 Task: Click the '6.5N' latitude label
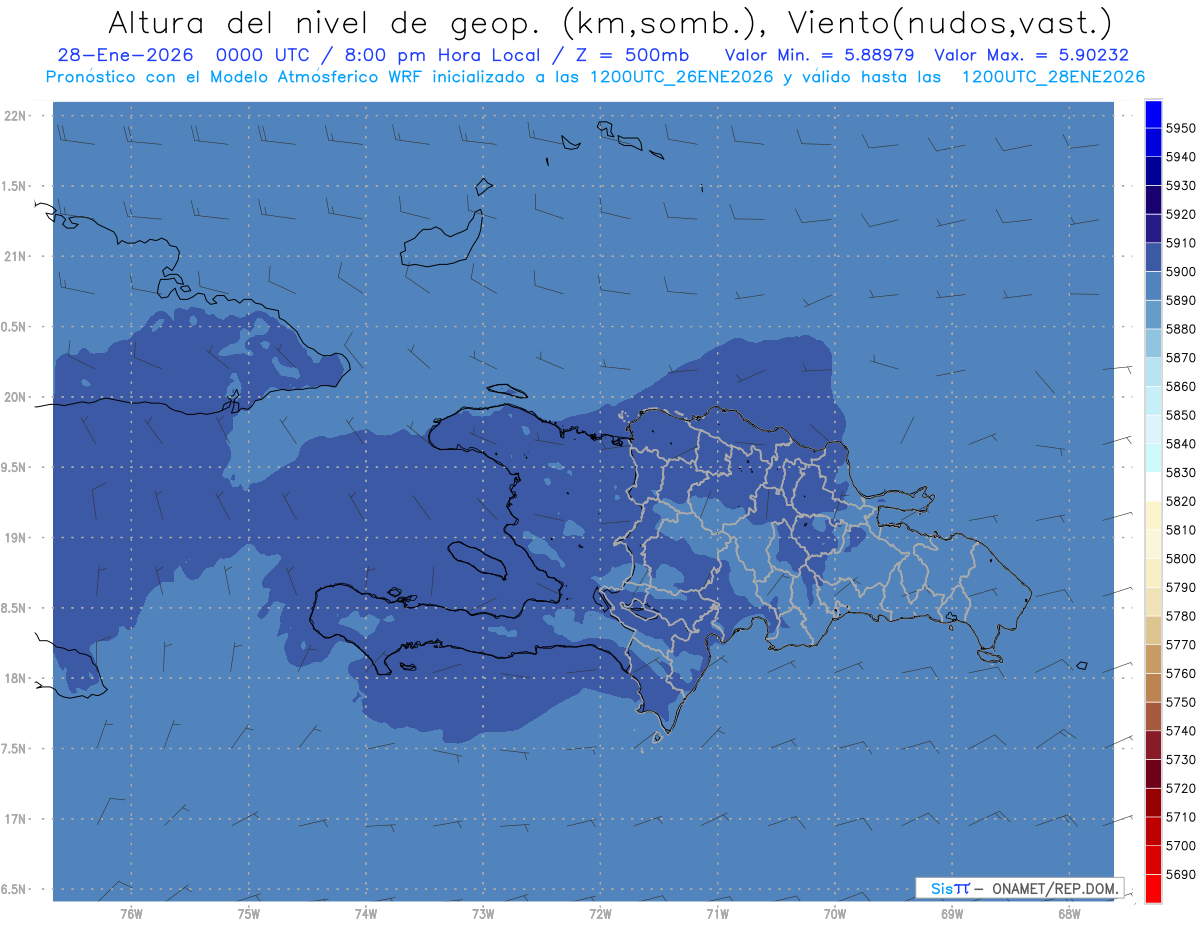(x=14, y=889)
